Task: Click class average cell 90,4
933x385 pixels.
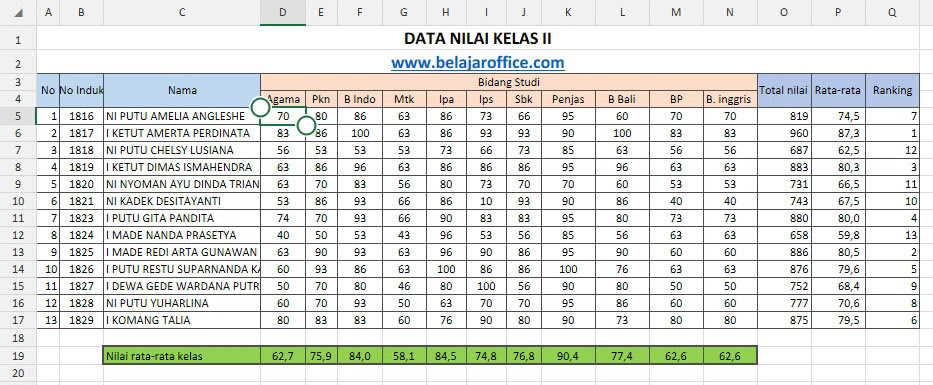Action: click(568, 356)
